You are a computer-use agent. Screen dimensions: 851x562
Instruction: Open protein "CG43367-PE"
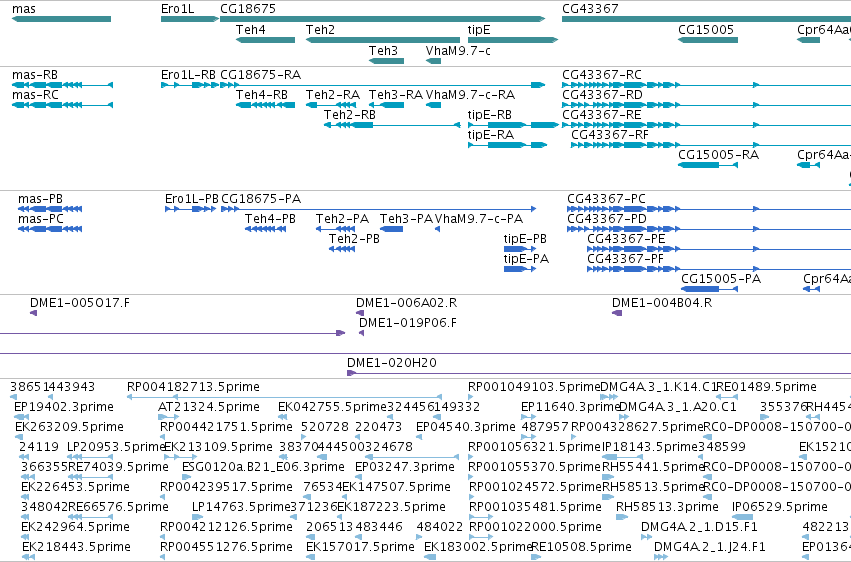[x=626, y=239]
